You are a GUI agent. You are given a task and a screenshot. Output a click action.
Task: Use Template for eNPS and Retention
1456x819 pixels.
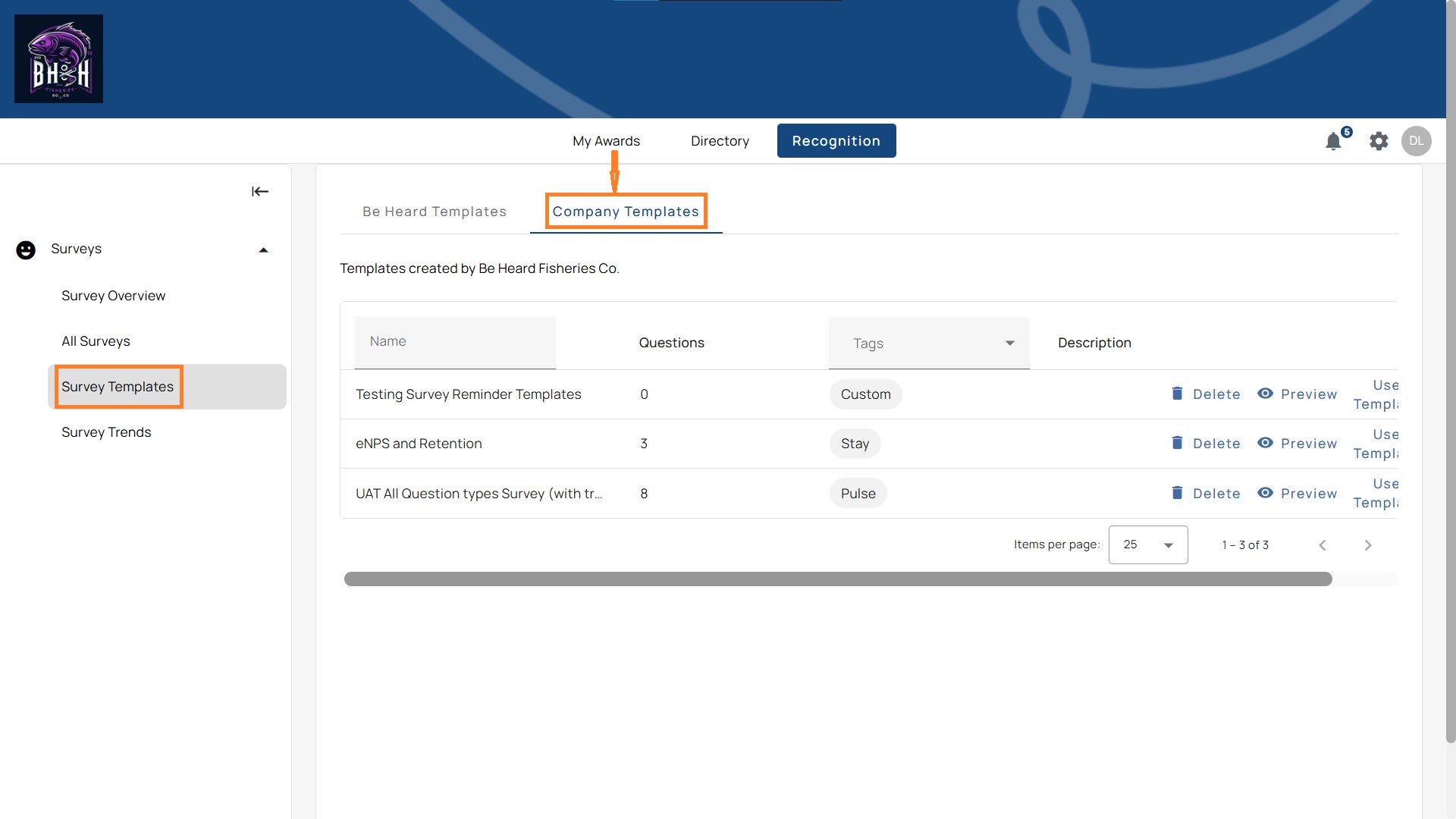(x=1376, y=444)
